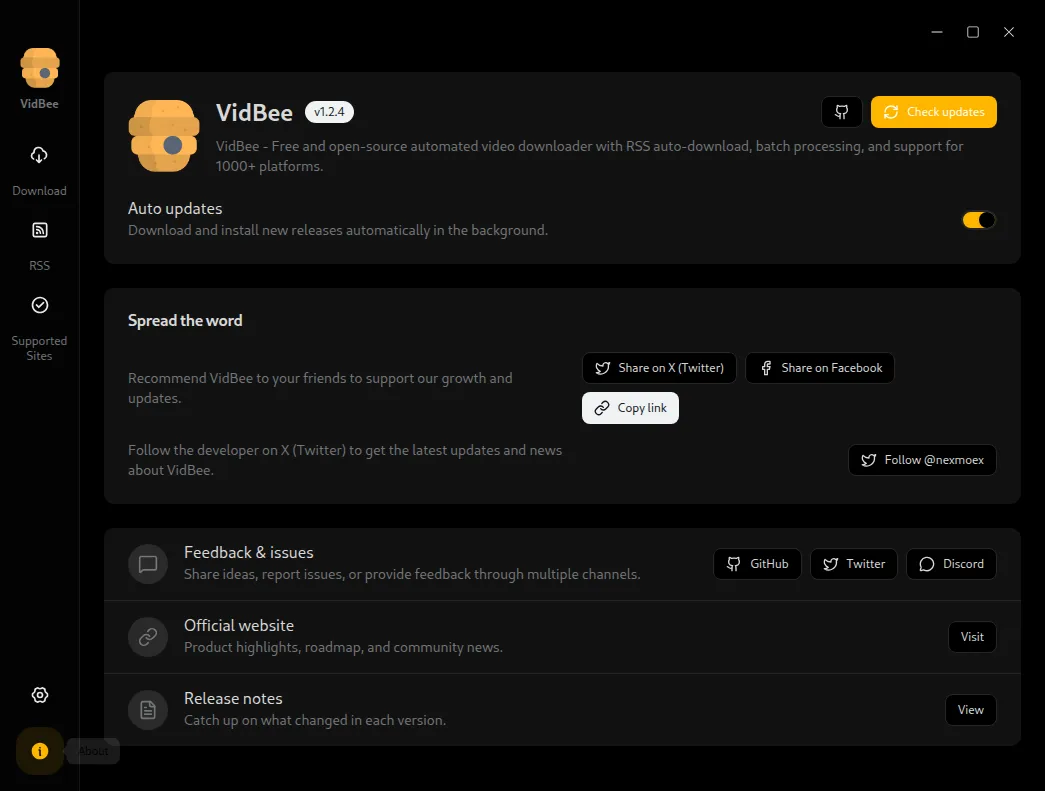Toggle the Auto updates switch
The image size is (1045, 791).
pyautogui.click(x=979, y=220)
